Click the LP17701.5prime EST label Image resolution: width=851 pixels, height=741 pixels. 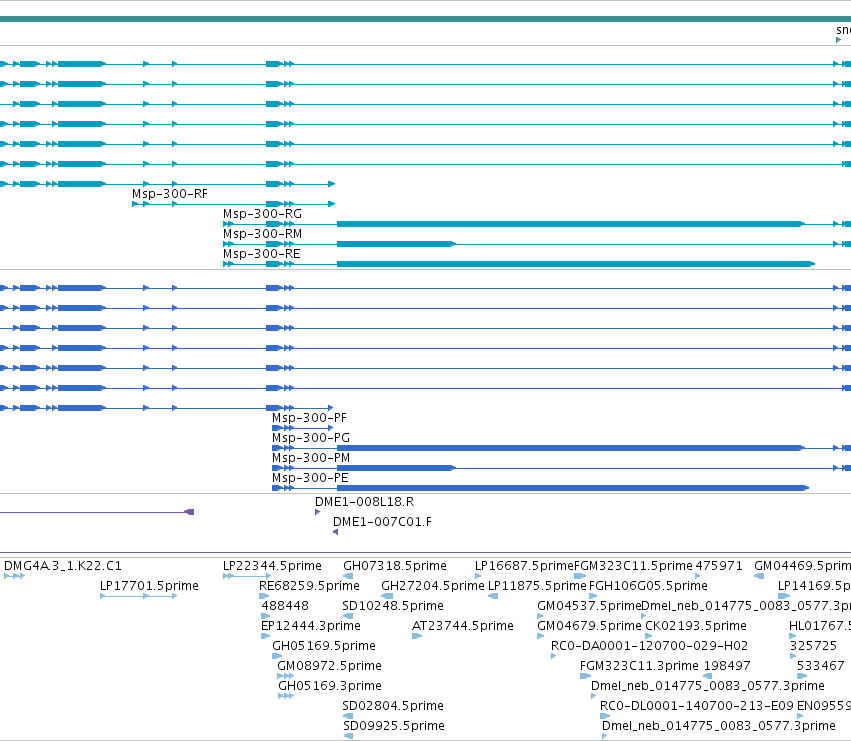[x=149, y=586]
